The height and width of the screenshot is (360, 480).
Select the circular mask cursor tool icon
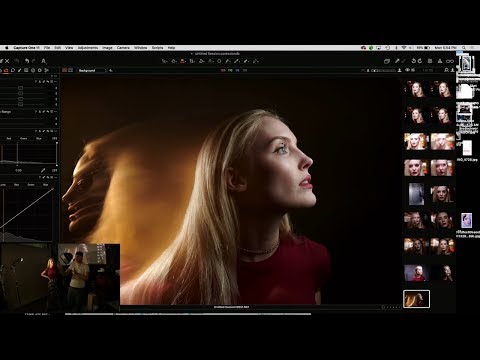(219, 61)
